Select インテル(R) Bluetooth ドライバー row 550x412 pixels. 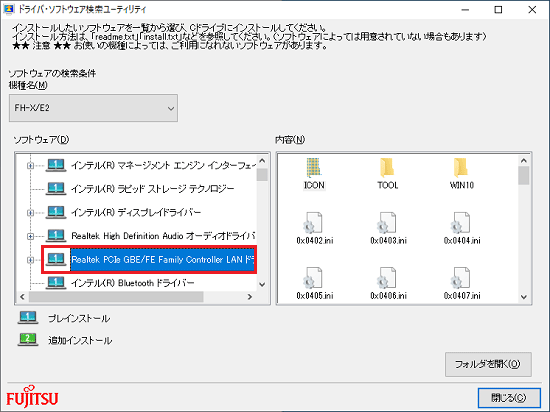point(133,283)
